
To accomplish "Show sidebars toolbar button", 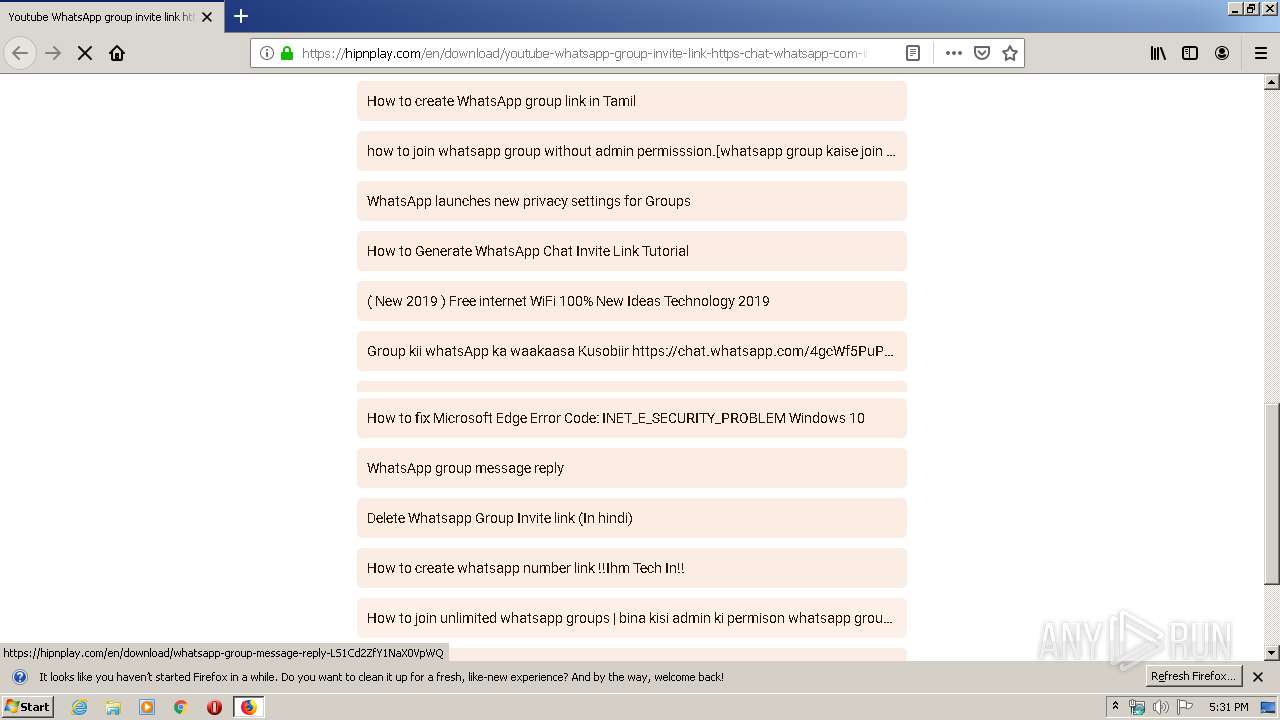I will (x=1190, y=53).
